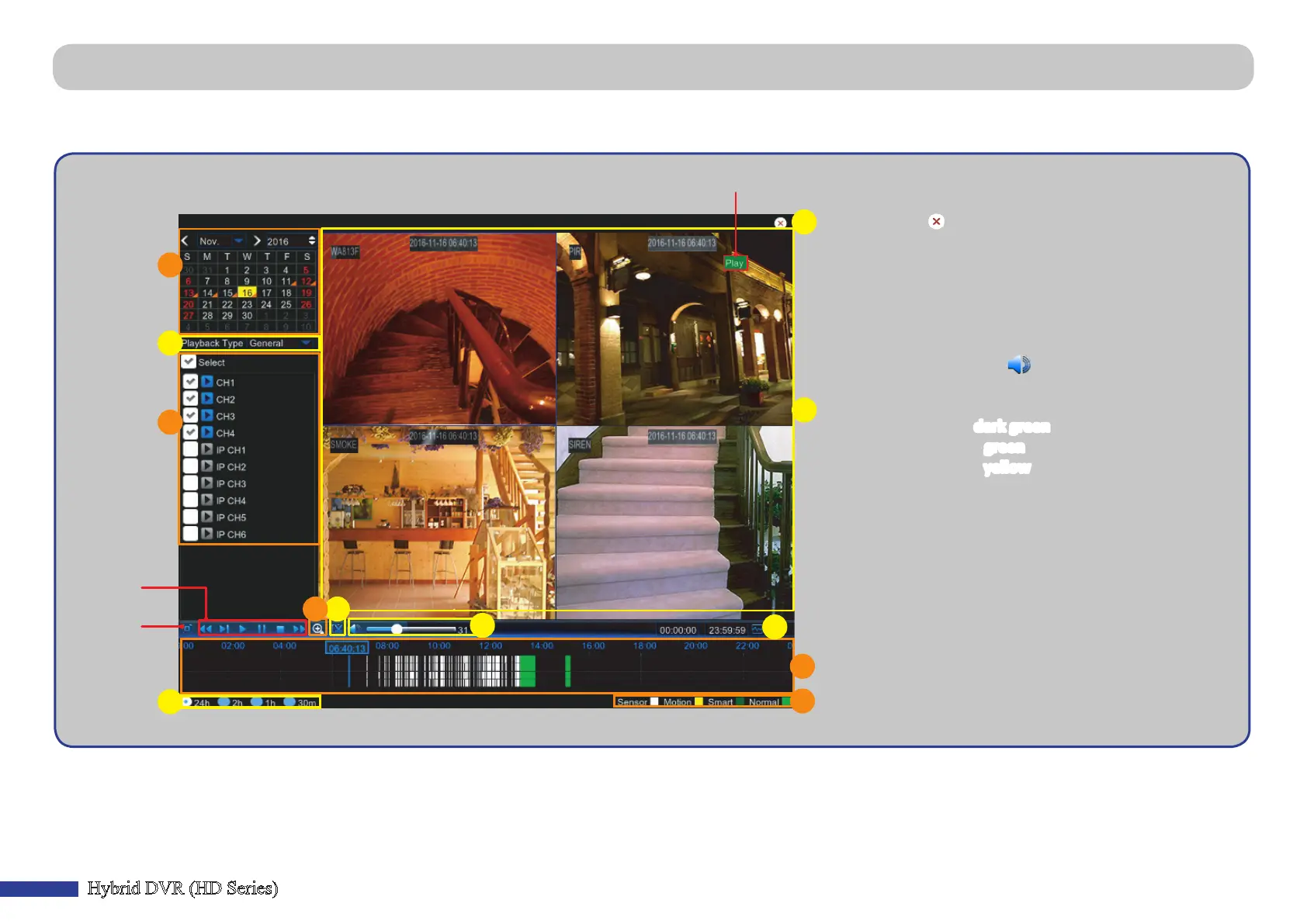Uncheck the CH2 channel checkbox
The height and width of the screenshot is (924, 1307).
(x=190, y=399)
